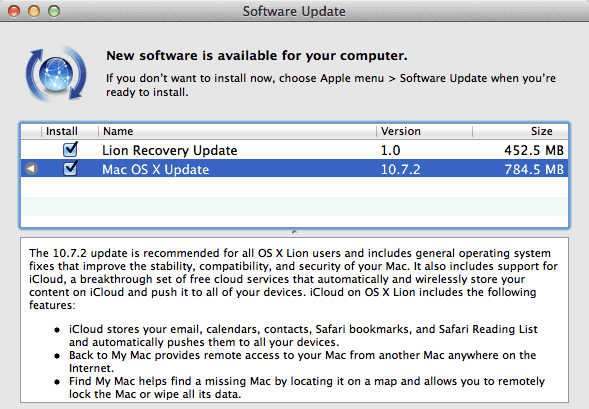Click the 'Back to My Mac' bullet item
Screen dimensions: 589x409
[x=302, y=361]
